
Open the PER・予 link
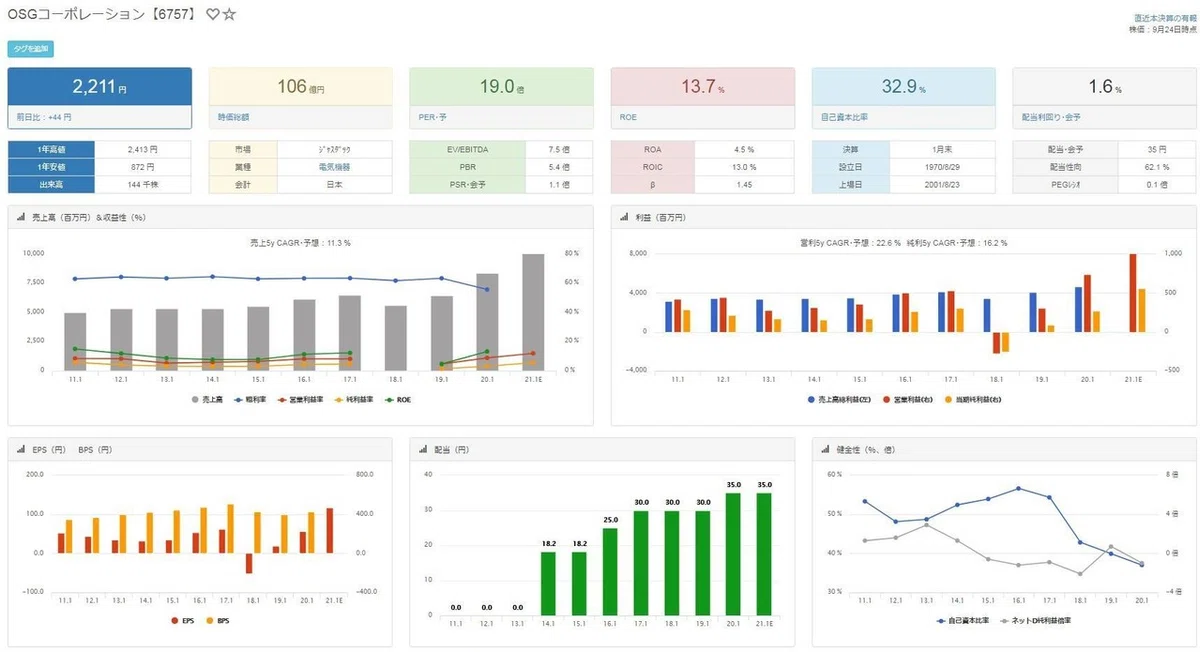432,117
